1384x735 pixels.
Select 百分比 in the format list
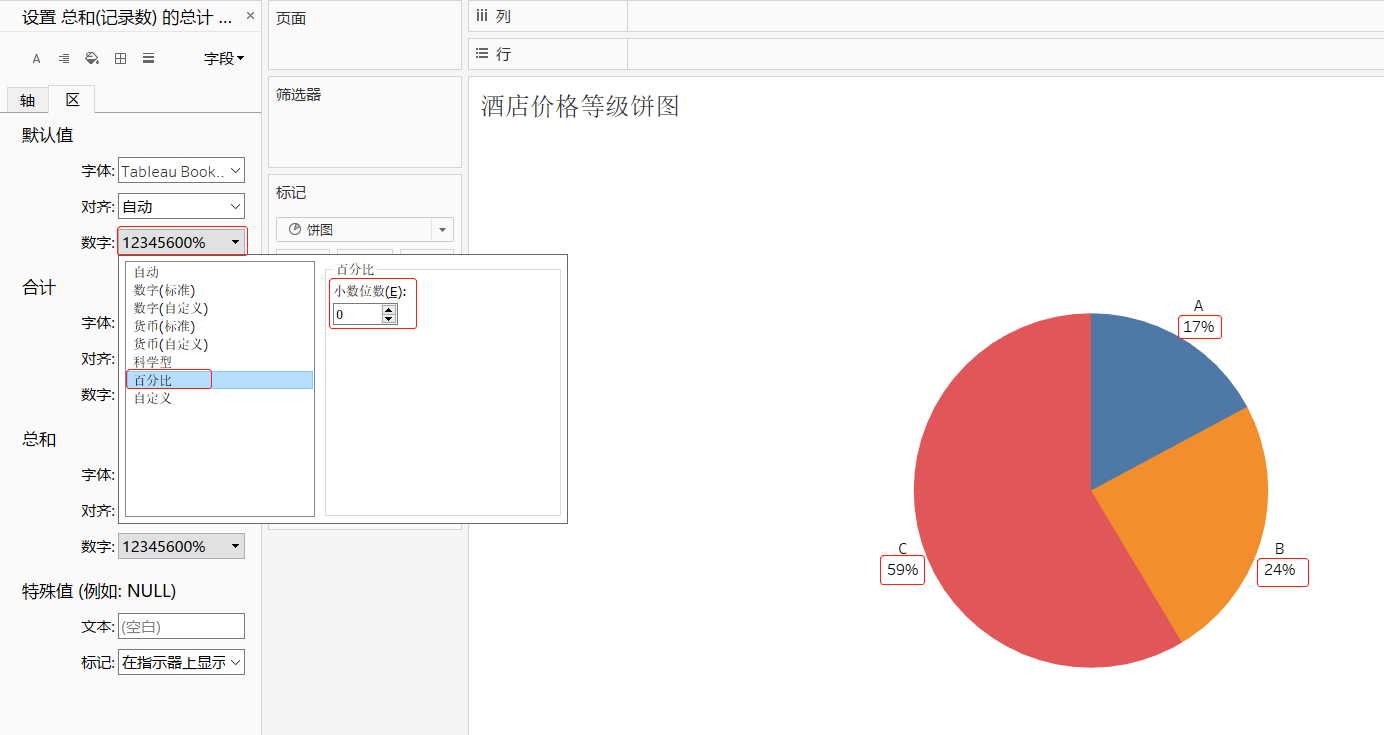click(x=219, y=380)
